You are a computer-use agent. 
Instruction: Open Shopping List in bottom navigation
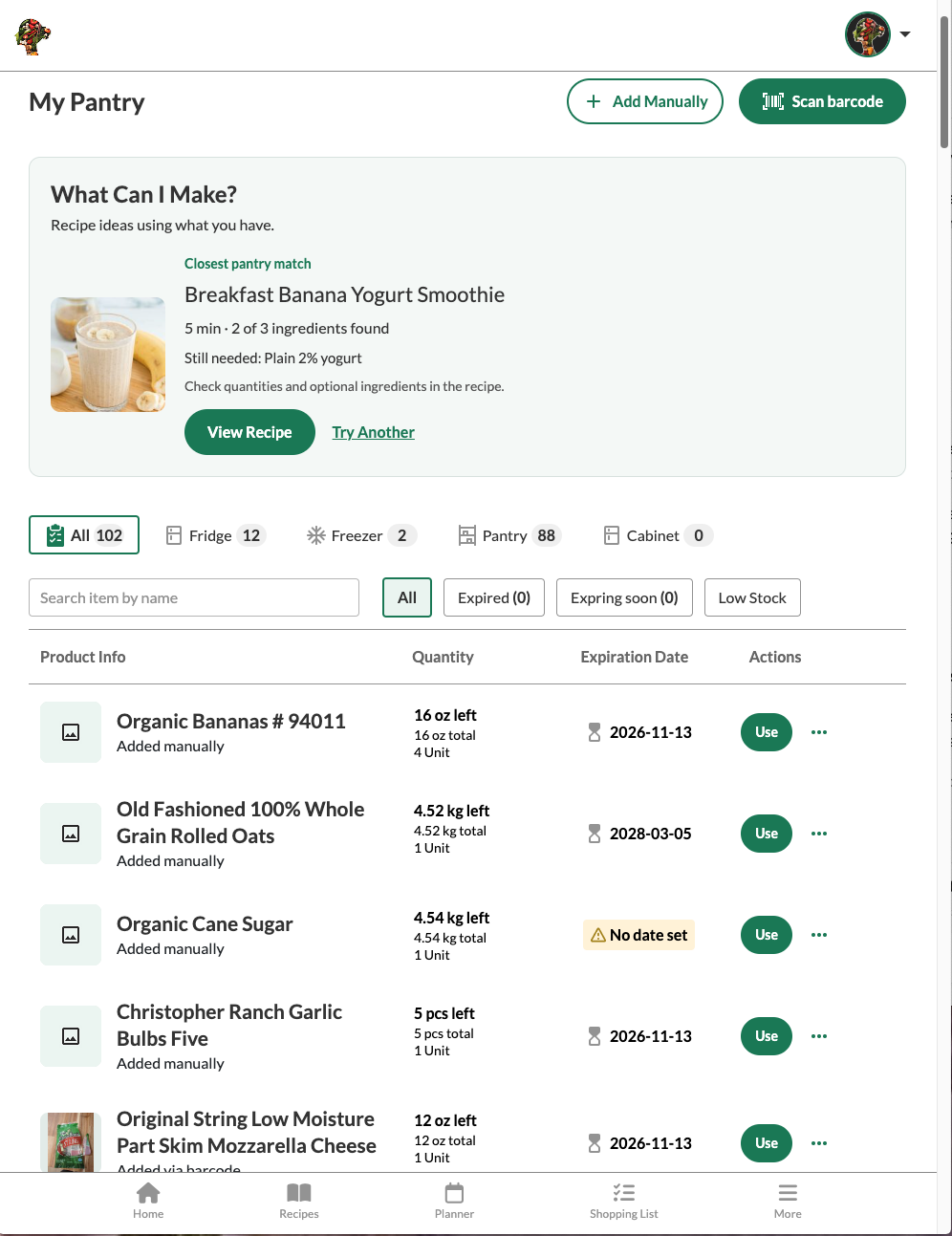click(624, 1202)
